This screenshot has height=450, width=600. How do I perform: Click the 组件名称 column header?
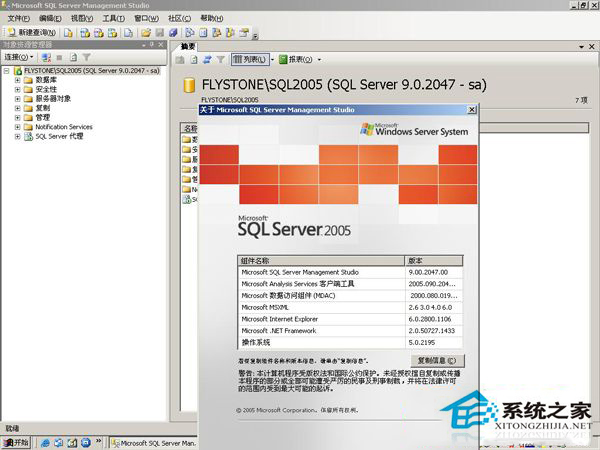tap(321, 261)
